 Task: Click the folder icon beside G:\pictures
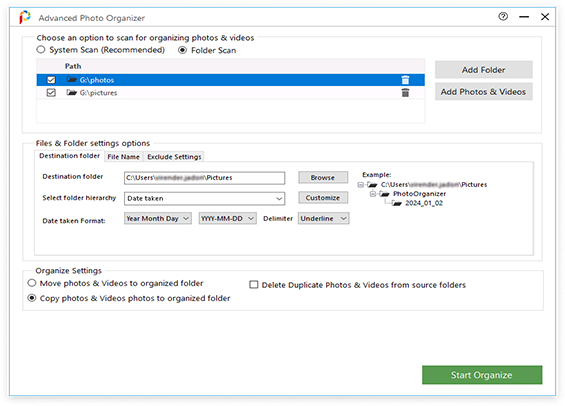coord(72,93)
